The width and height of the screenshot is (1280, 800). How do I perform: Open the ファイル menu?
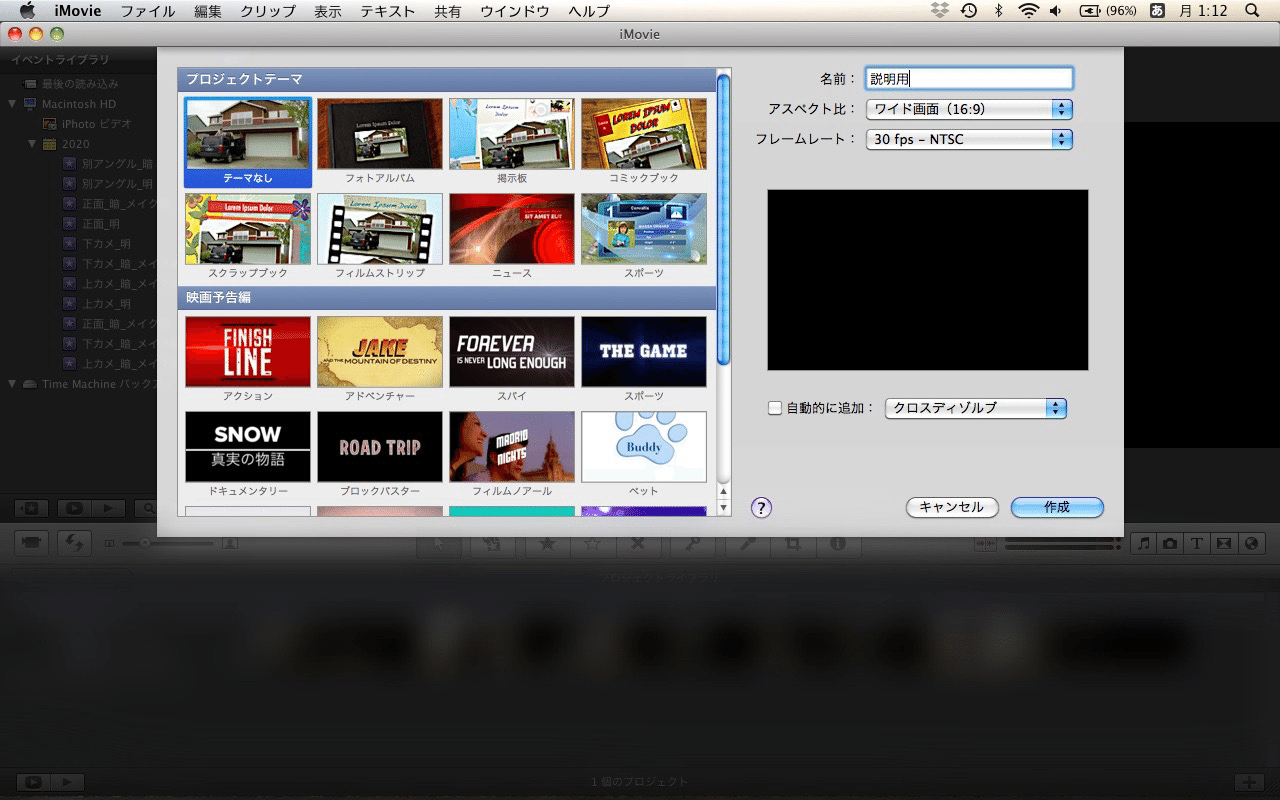(148, 11)
